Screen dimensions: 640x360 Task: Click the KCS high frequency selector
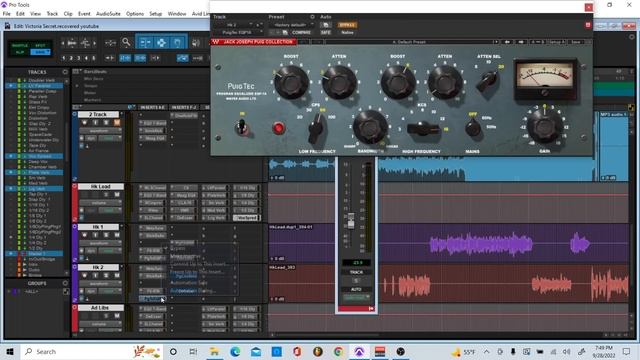(423, 129)
